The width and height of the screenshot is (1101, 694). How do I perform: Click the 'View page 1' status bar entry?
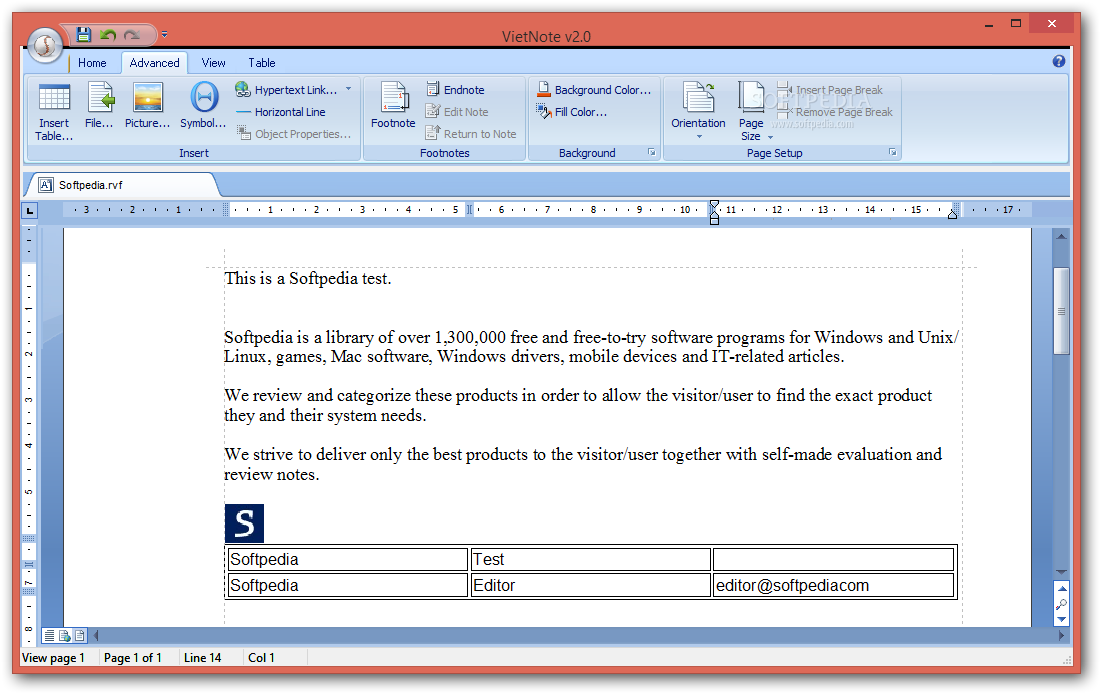pos(53,657)
